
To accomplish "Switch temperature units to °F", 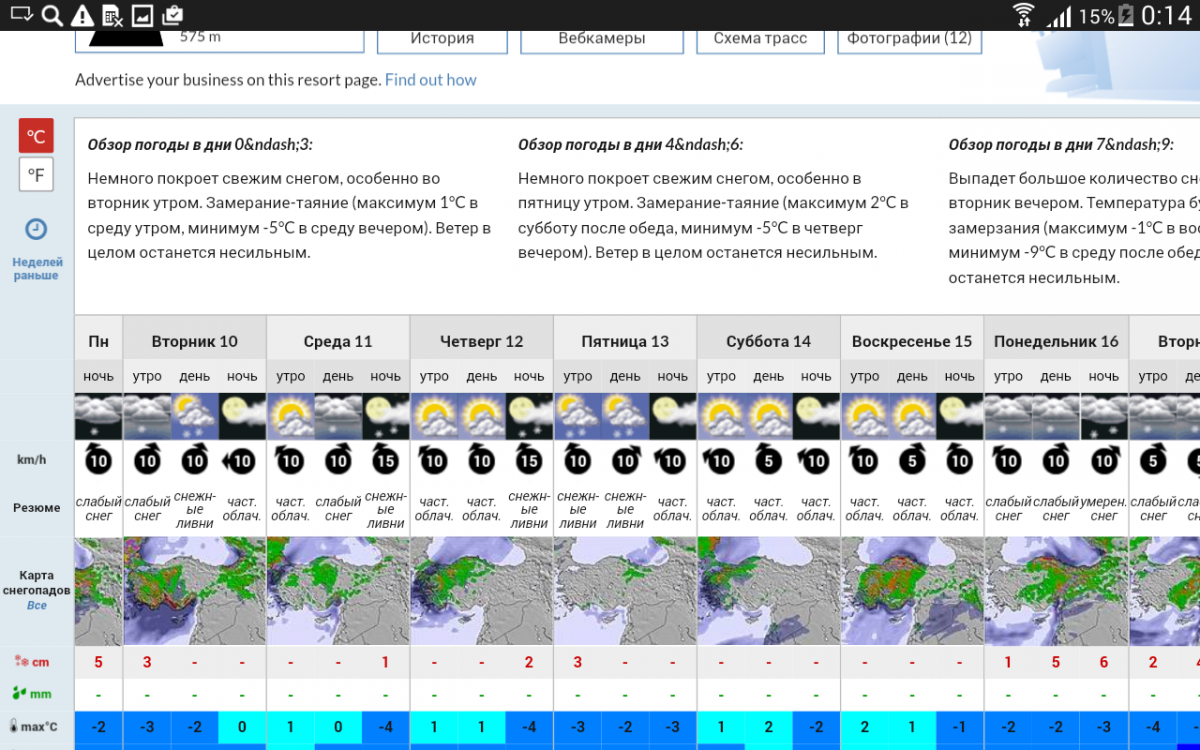I will 36,175.
